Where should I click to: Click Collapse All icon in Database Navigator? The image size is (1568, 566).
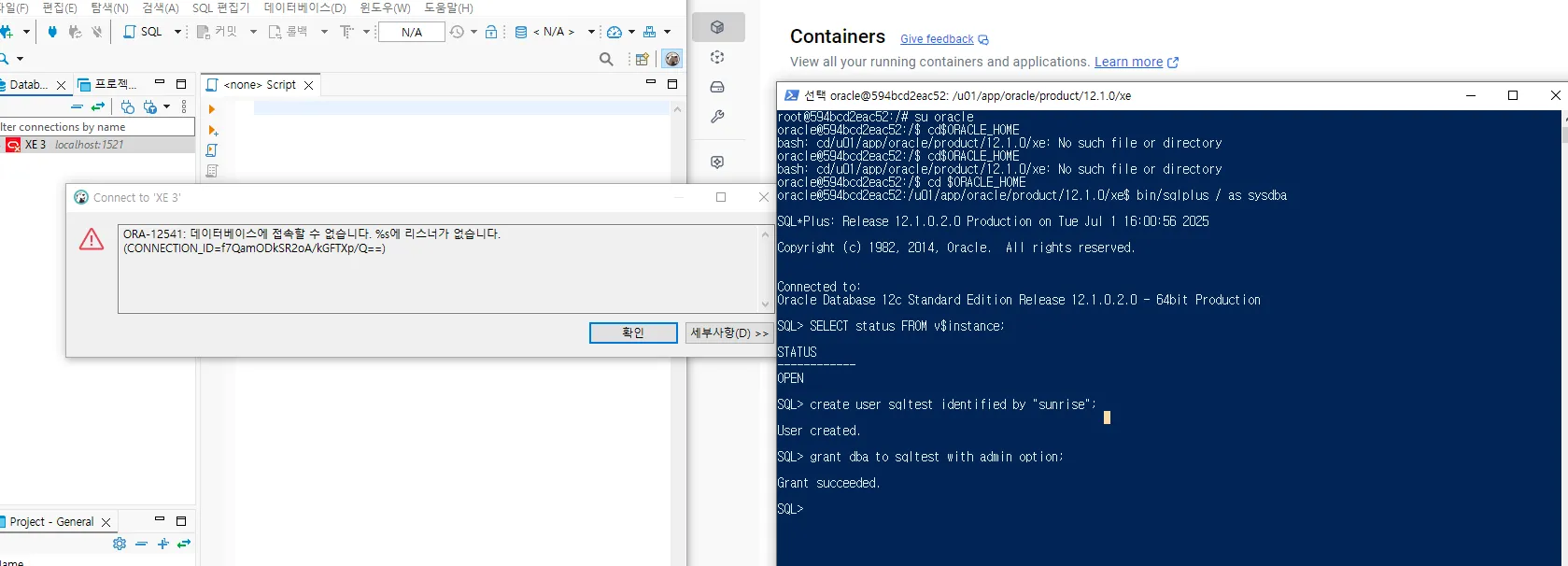pyautogui.click(x=78, y=106)
